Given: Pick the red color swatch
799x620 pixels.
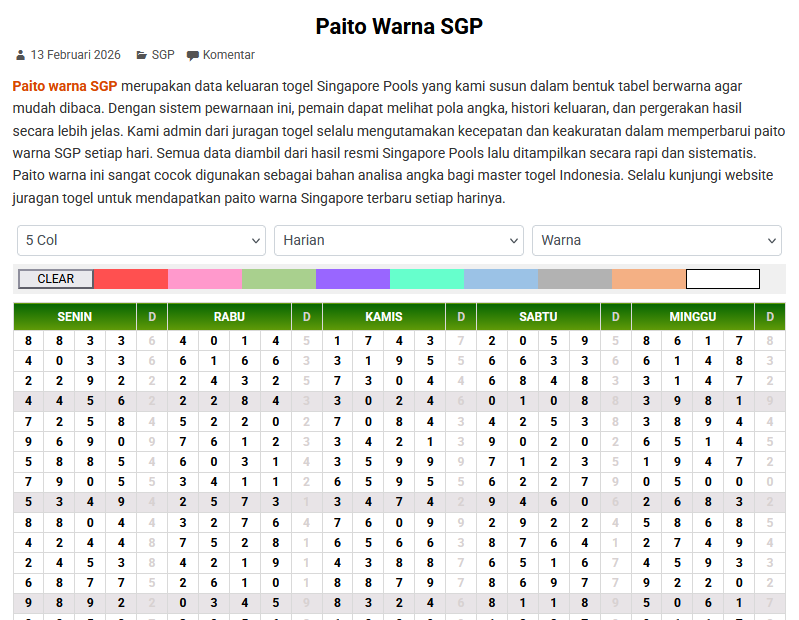Looking at the screenshot, I should (131, 279).
